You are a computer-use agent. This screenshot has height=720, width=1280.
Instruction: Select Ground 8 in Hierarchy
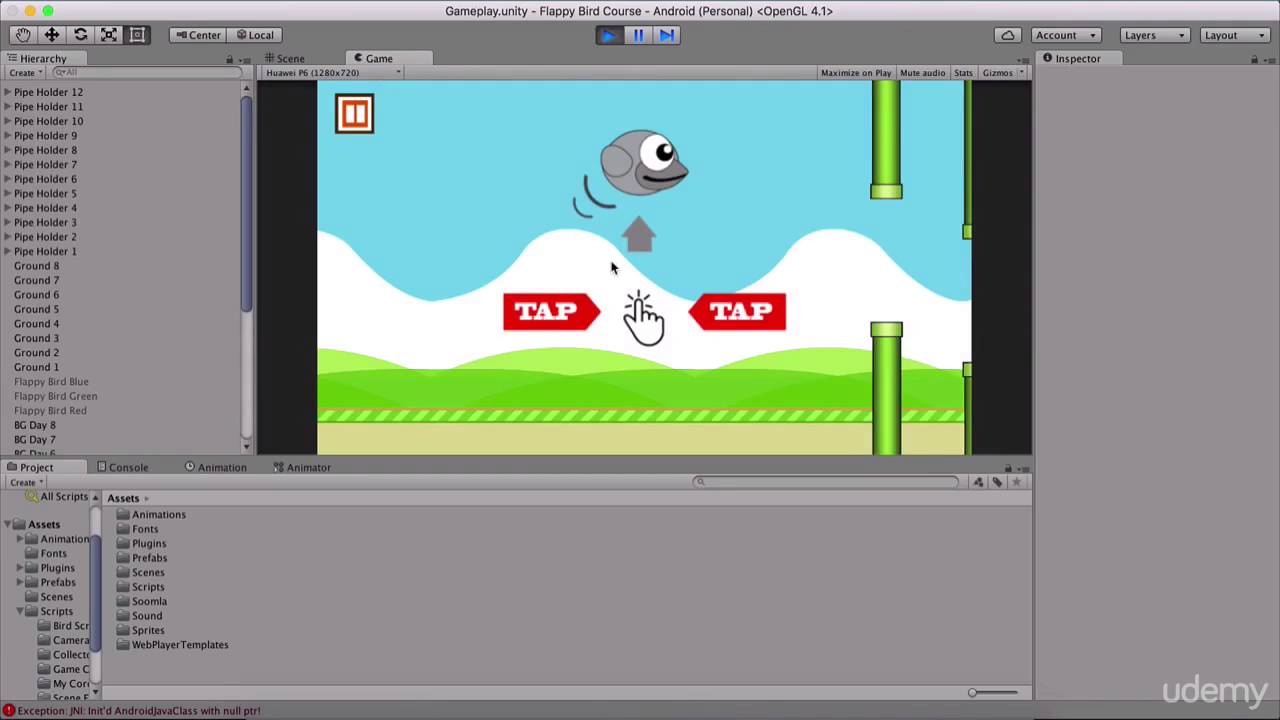[36, 266]
